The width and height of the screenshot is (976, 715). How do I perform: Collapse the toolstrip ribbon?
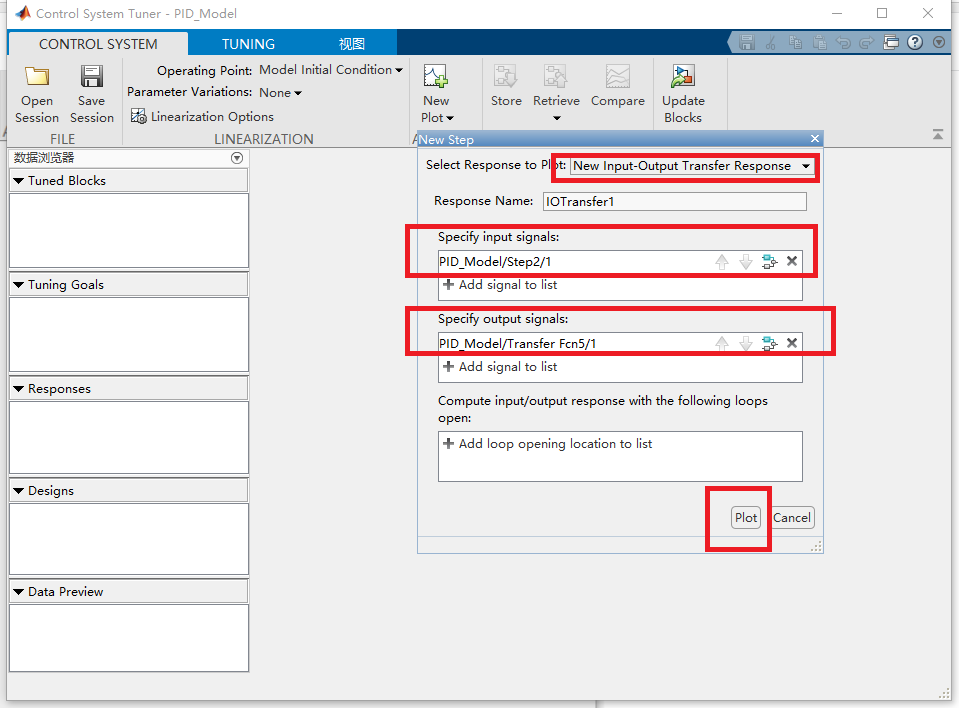point(938,134)
